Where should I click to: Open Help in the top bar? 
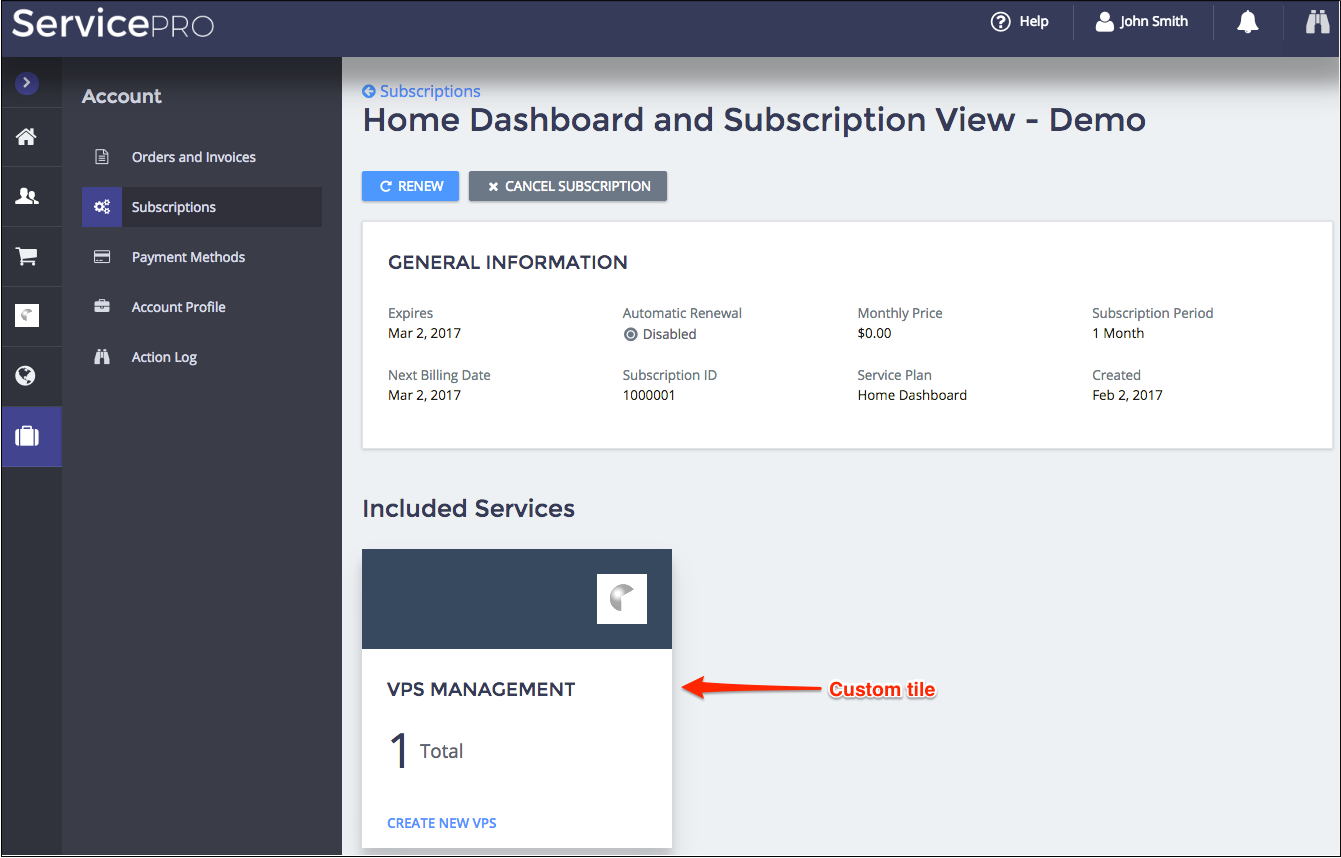pyautogui.click(x=1019, y=22)
